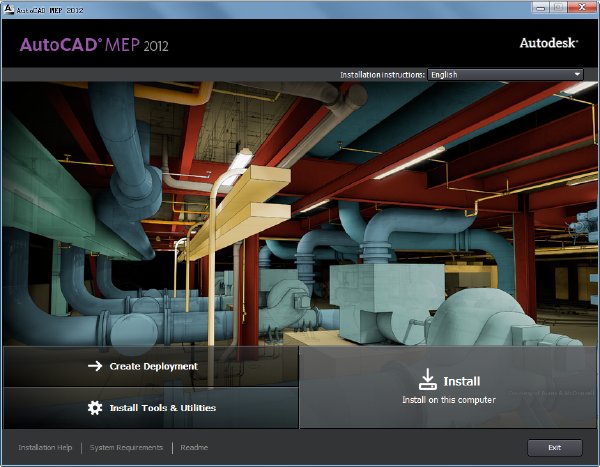Open the Installation Help link
This screenshot has height=467, width=600.
point(45,447)
